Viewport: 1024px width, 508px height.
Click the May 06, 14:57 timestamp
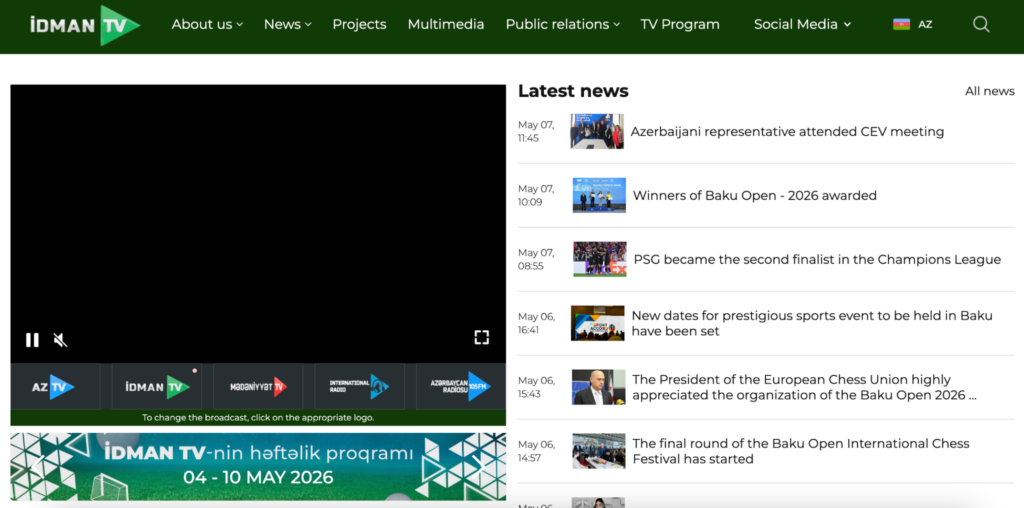(536, 451)
